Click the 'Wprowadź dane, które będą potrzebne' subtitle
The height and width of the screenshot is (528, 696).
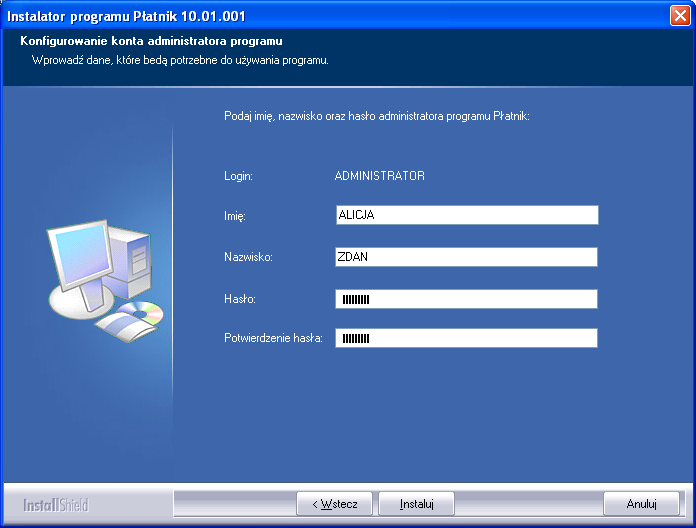pyautogui.click(x=180, y=60)
